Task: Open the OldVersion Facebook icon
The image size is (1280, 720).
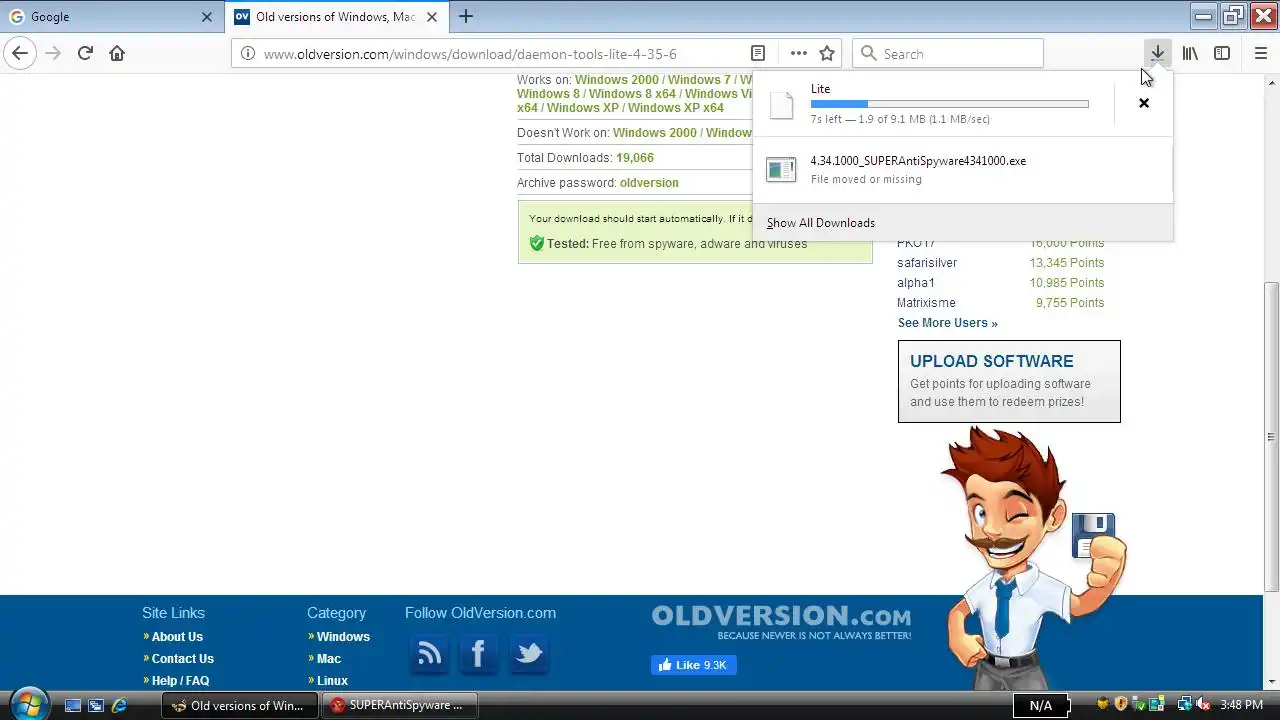Action: point(478,654)
